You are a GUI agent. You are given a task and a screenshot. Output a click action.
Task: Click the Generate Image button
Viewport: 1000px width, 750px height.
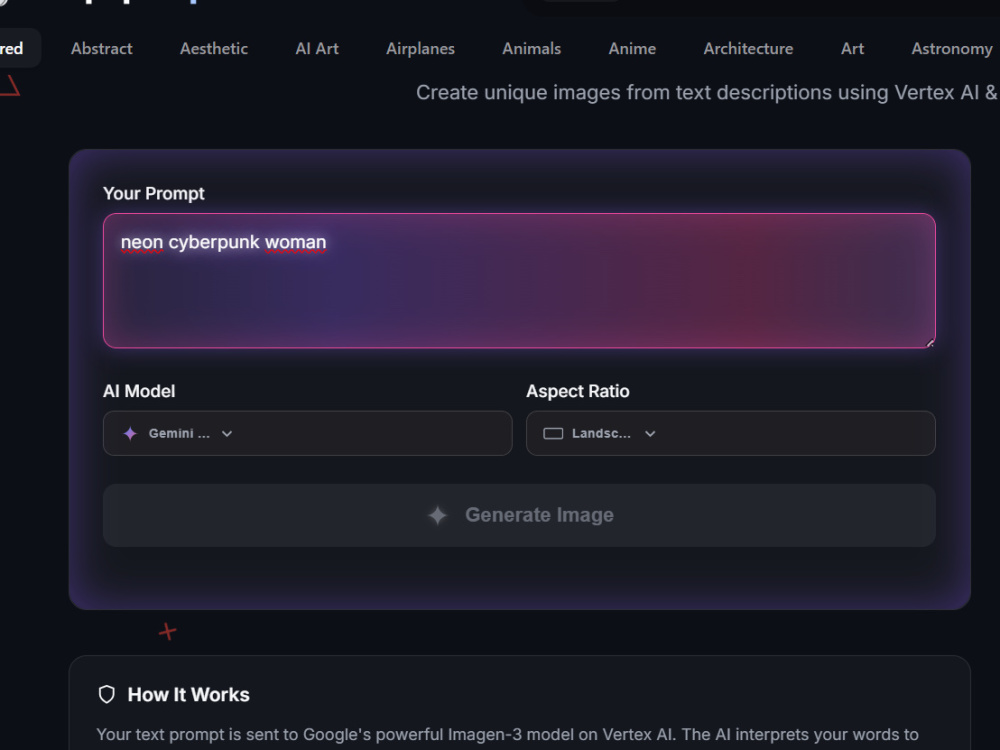[x=519, y=515]
